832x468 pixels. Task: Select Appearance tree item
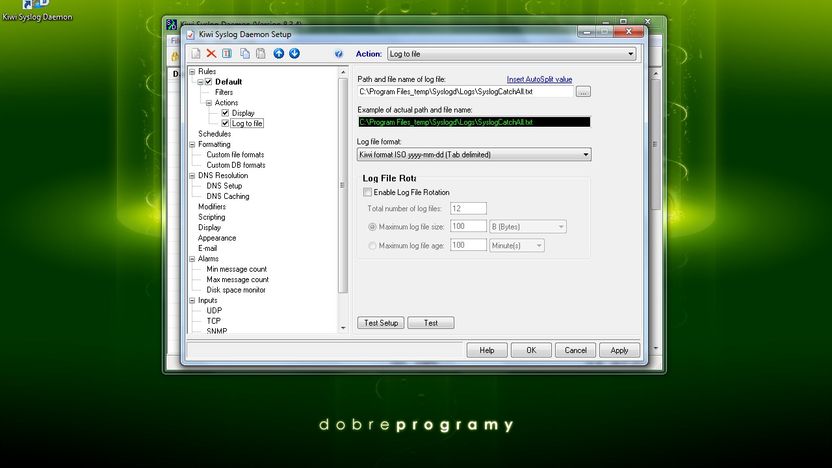click(x=217, y=238)
